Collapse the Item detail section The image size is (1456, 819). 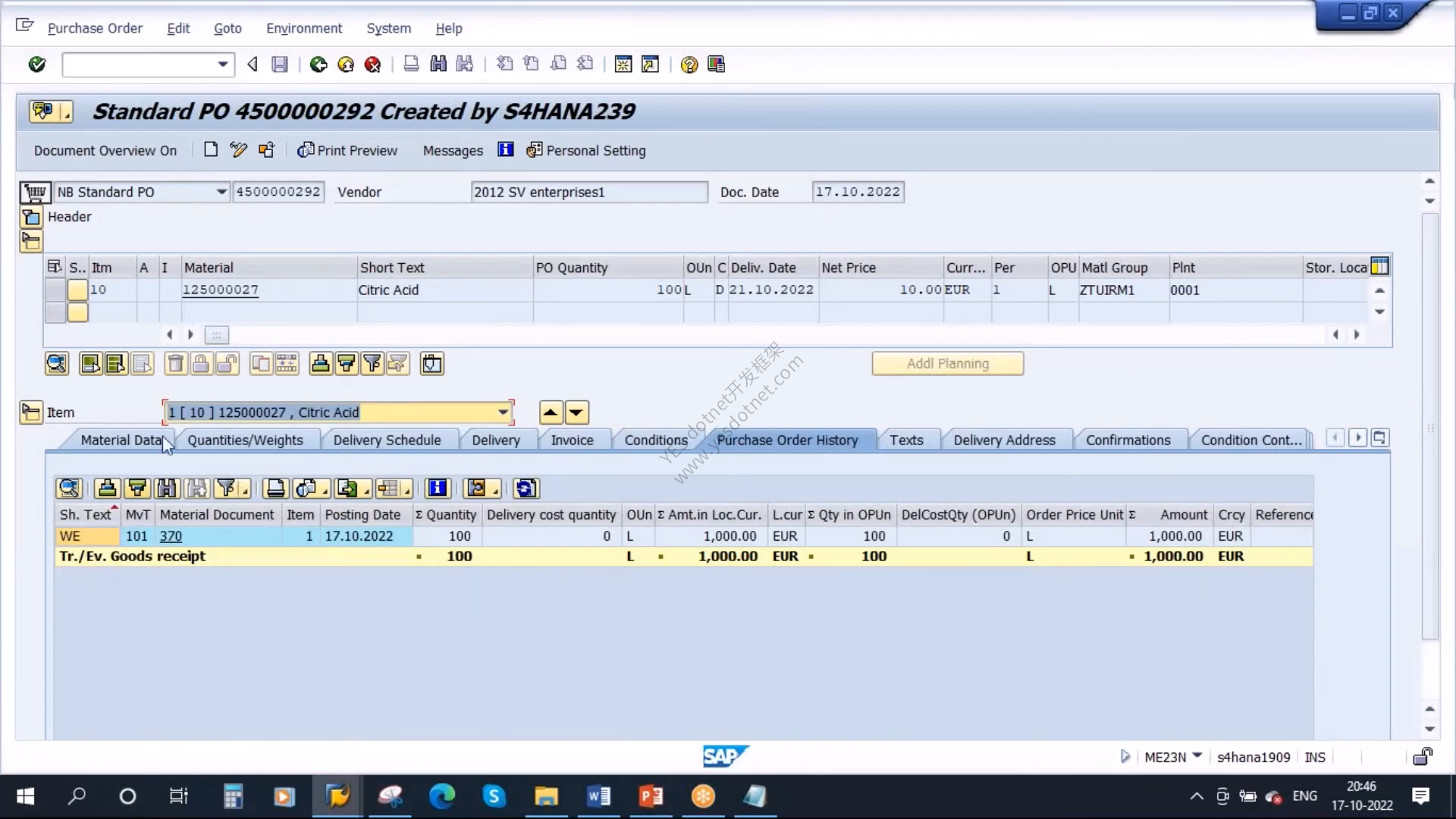31,413
